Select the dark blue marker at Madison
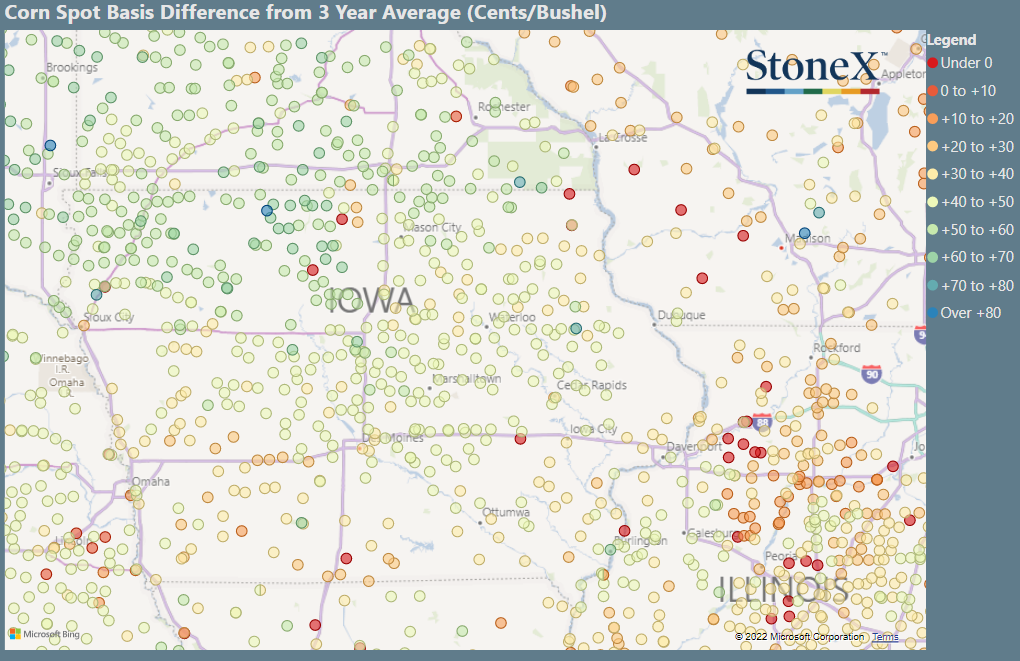This screenshot has height=661, width=1020. [x=805, y=233]
